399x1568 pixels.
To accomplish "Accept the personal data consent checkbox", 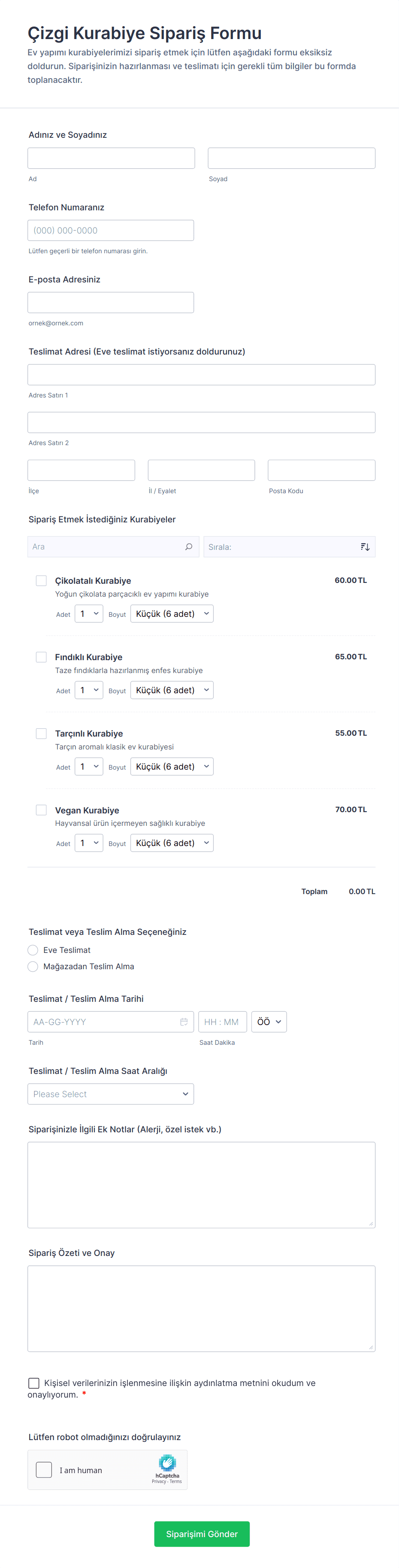I will pos(34,1383).
